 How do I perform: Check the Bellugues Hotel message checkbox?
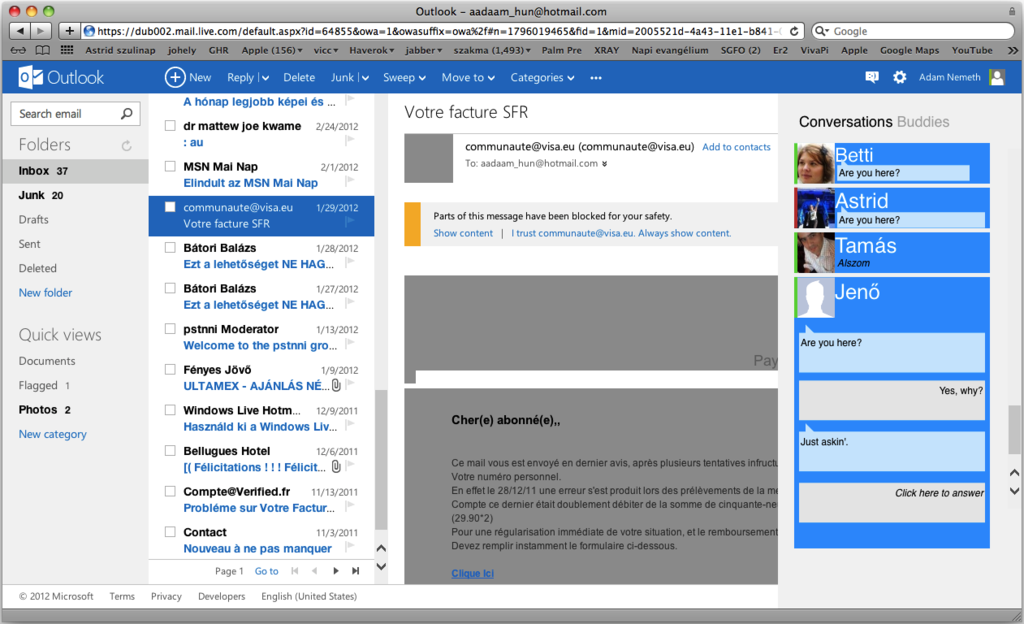pyautogui.click(x=170, y=450)
